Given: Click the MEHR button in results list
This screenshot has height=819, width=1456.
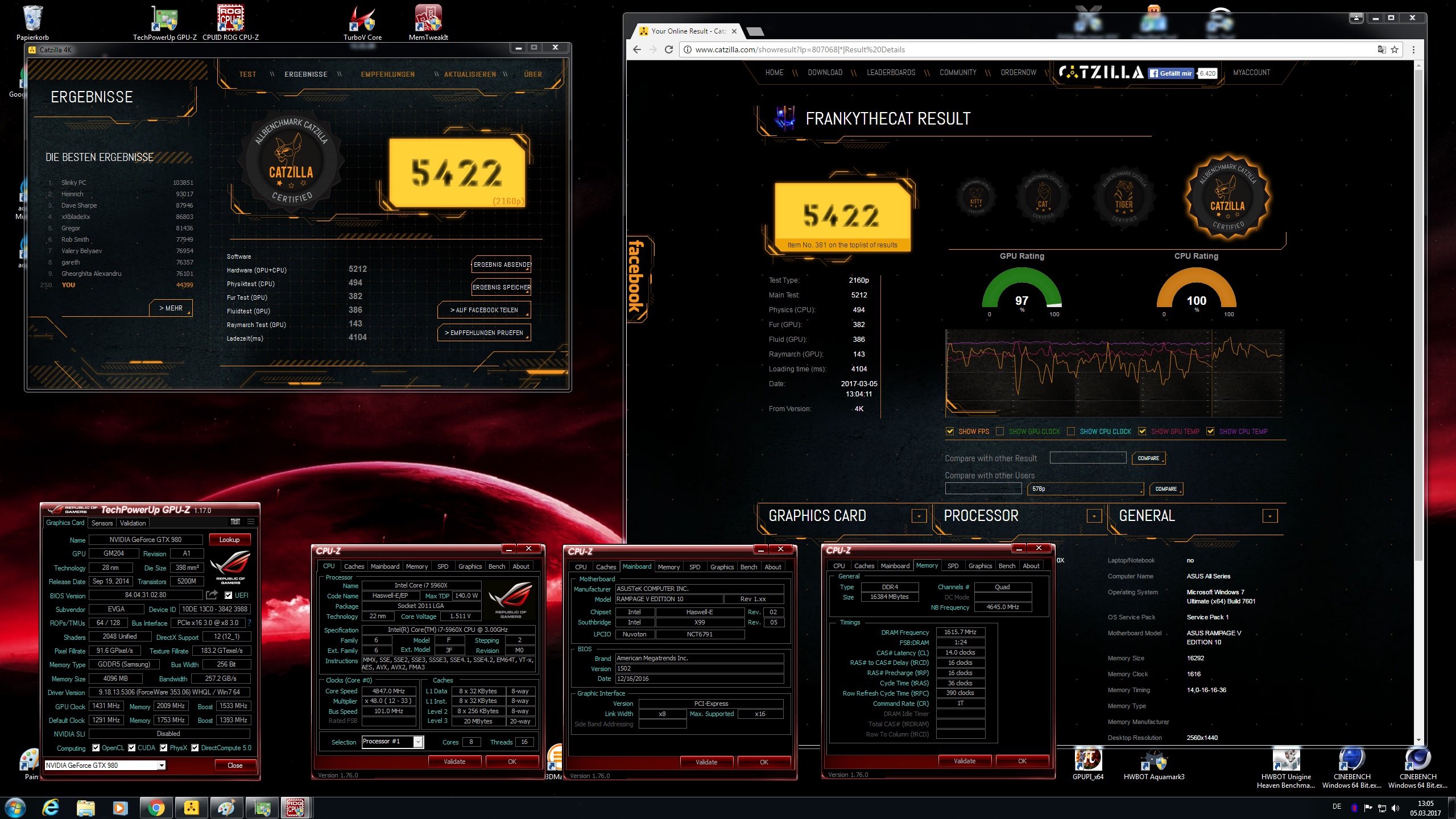Looking at the screenshot, I should coord(171,308).
